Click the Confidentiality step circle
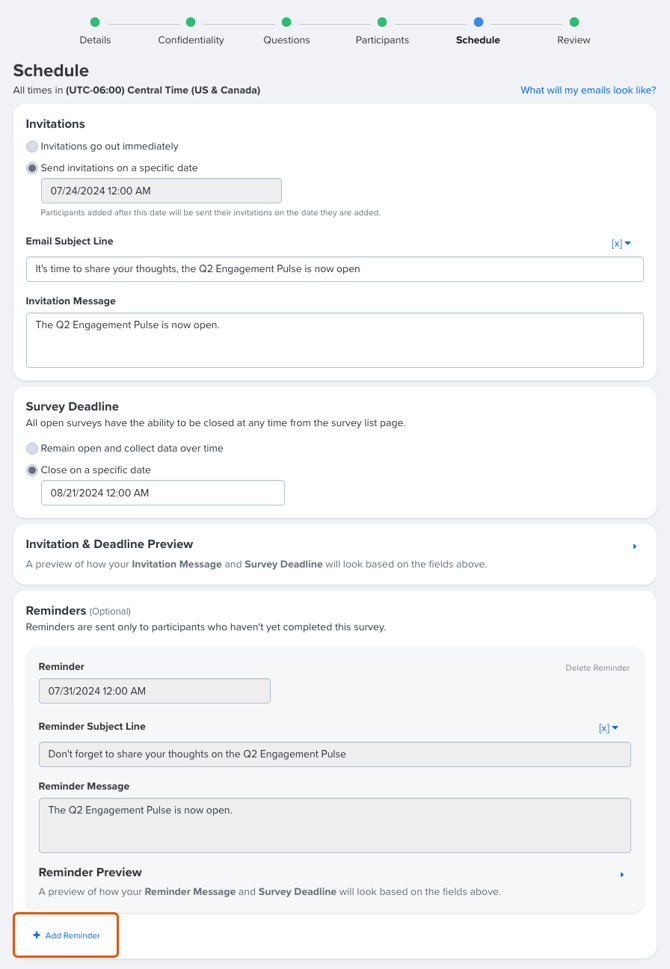 (191, 22)
